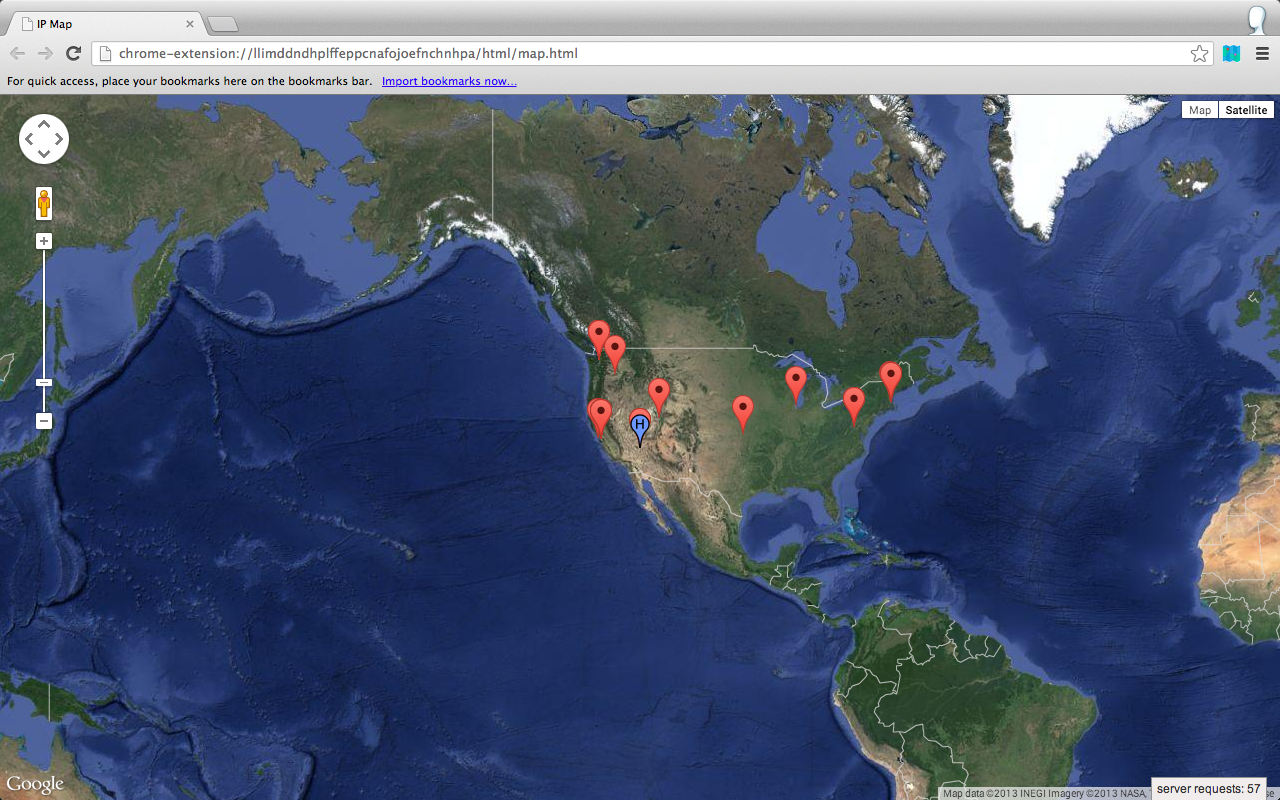Click the back navigation arrow
Screen dimensions: 1280x800
tap(17, 53)
